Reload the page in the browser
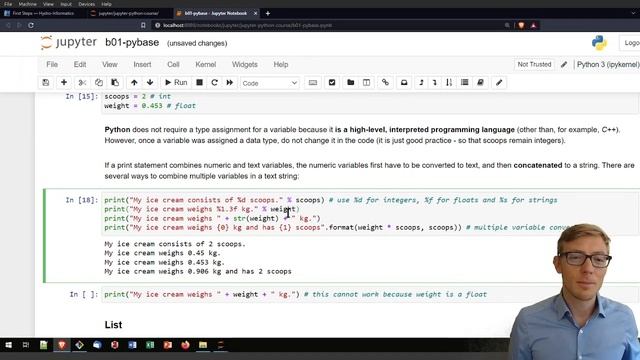This screenshot has height=360, width=640. [31, 25]
